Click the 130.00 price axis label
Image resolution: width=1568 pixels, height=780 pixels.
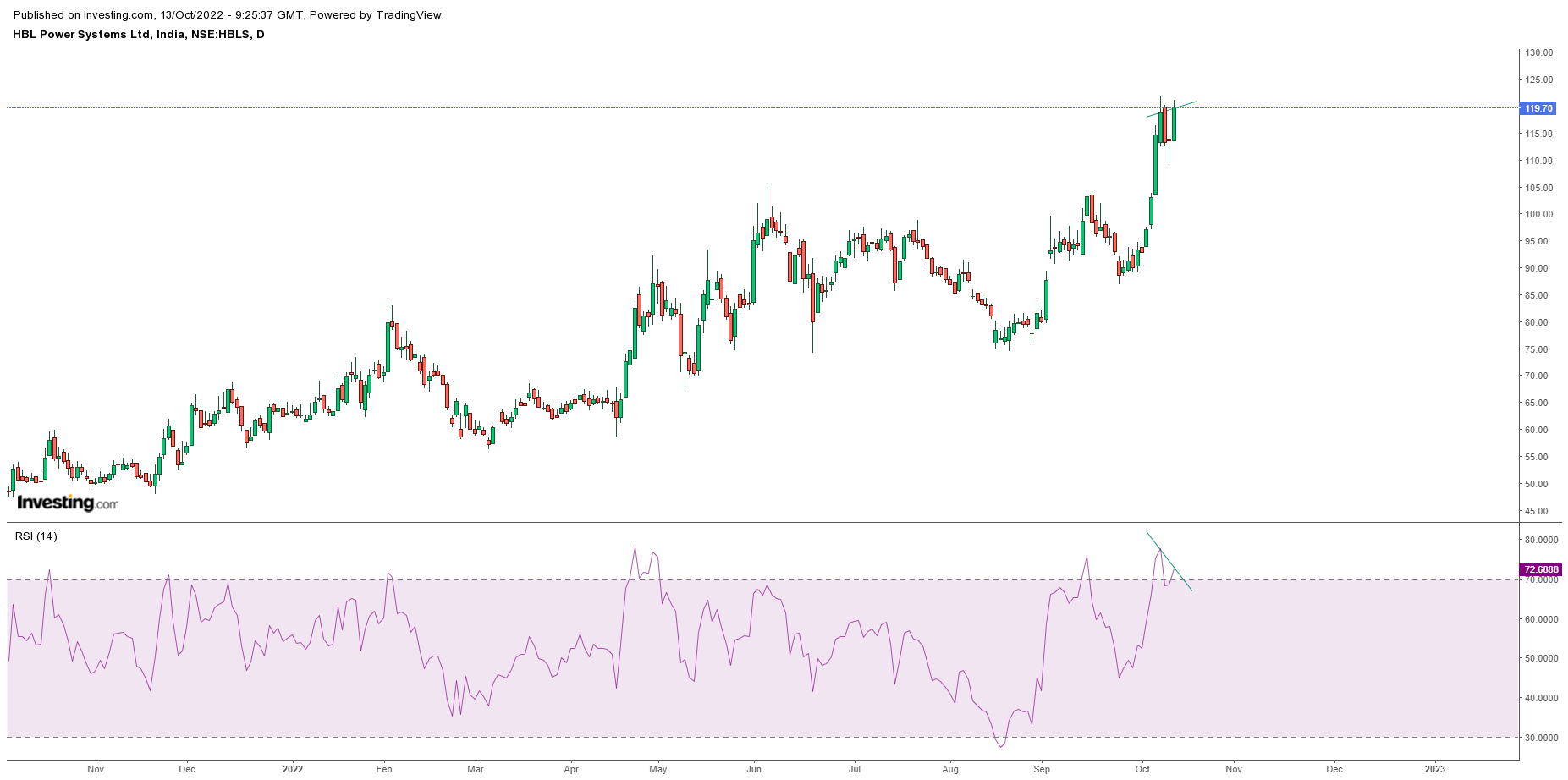point(1538,52)
